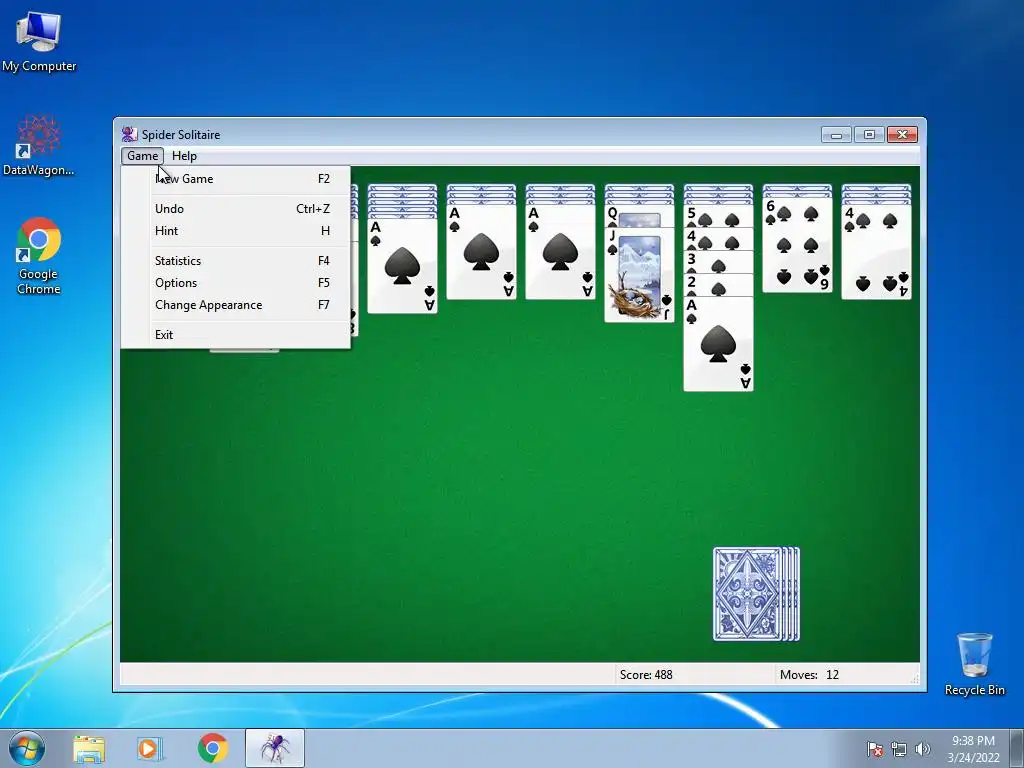
Task: Choose Exit in Game menu
Action: tap(236, 335)
